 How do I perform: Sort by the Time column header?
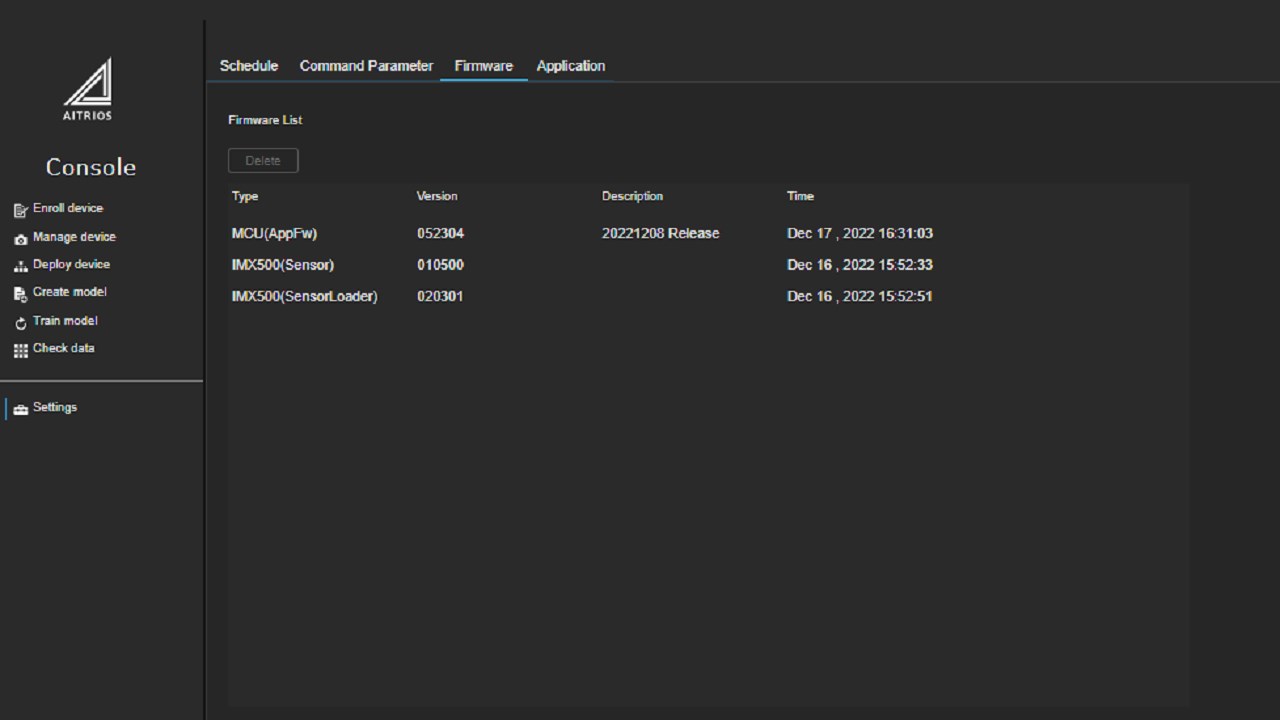pyautogui.click(x=800, y=196)
